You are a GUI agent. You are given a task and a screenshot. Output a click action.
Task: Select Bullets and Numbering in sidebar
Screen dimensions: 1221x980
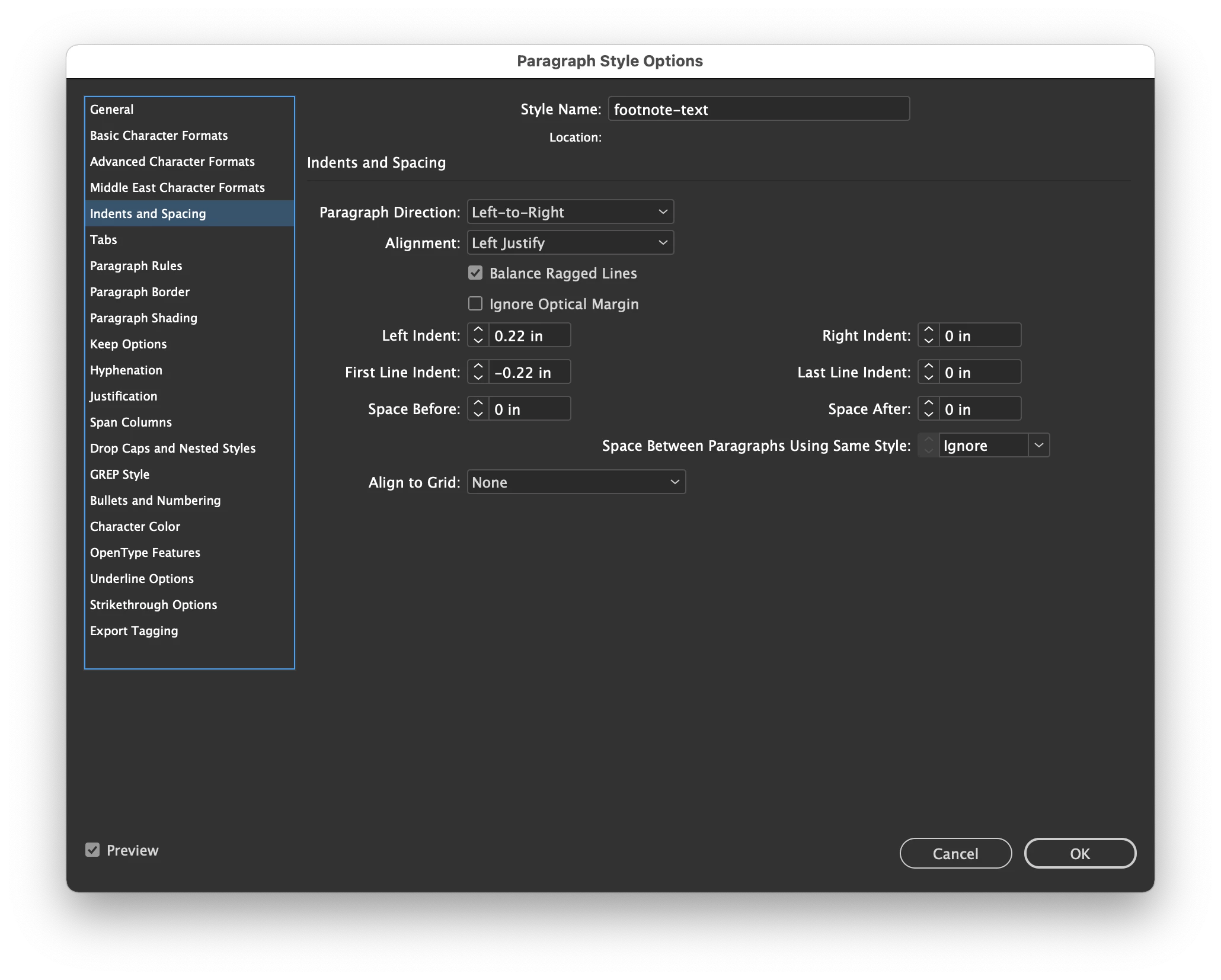[155, 501]
